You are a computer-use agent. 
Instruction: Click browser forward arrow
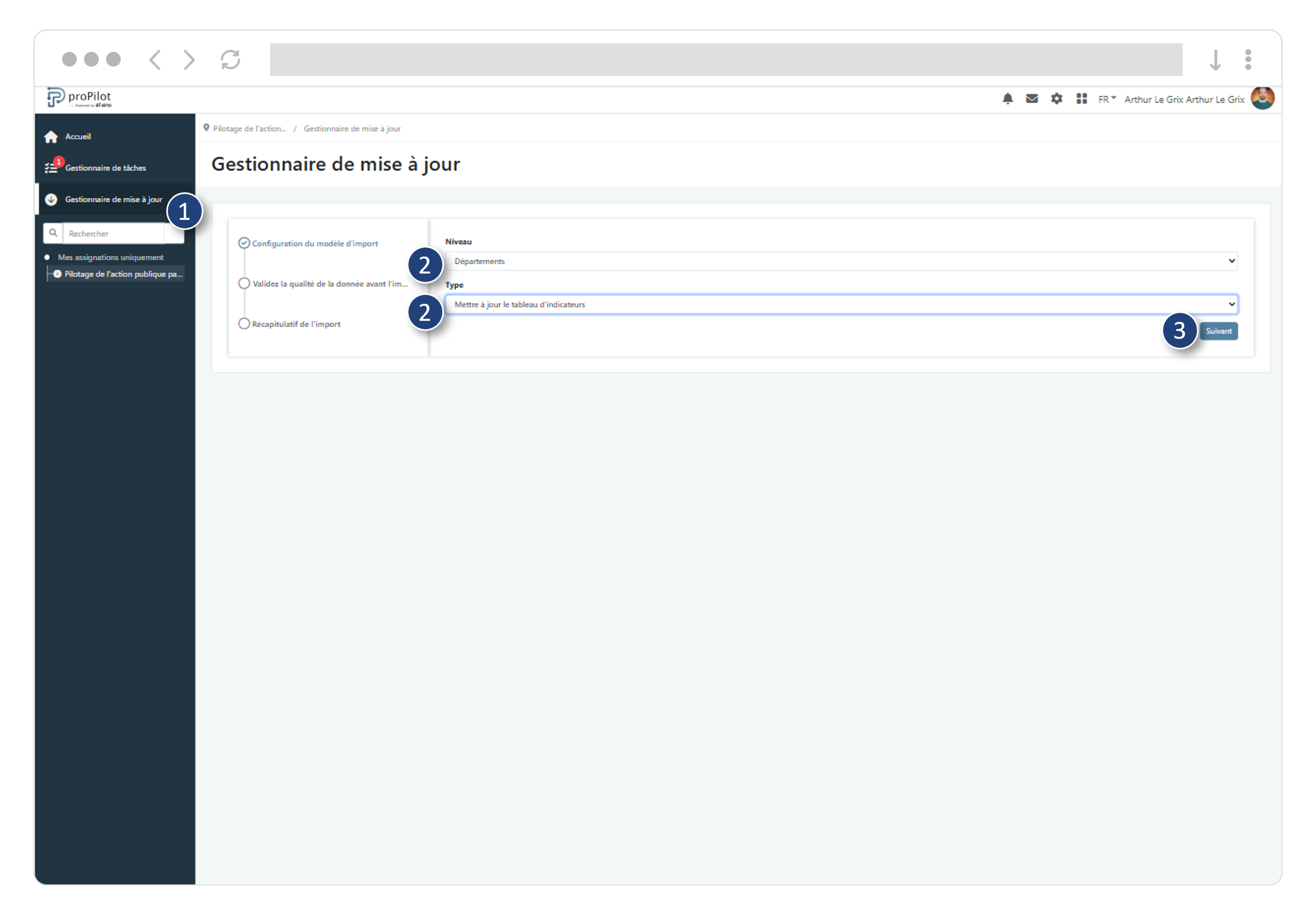coord(189,59)
